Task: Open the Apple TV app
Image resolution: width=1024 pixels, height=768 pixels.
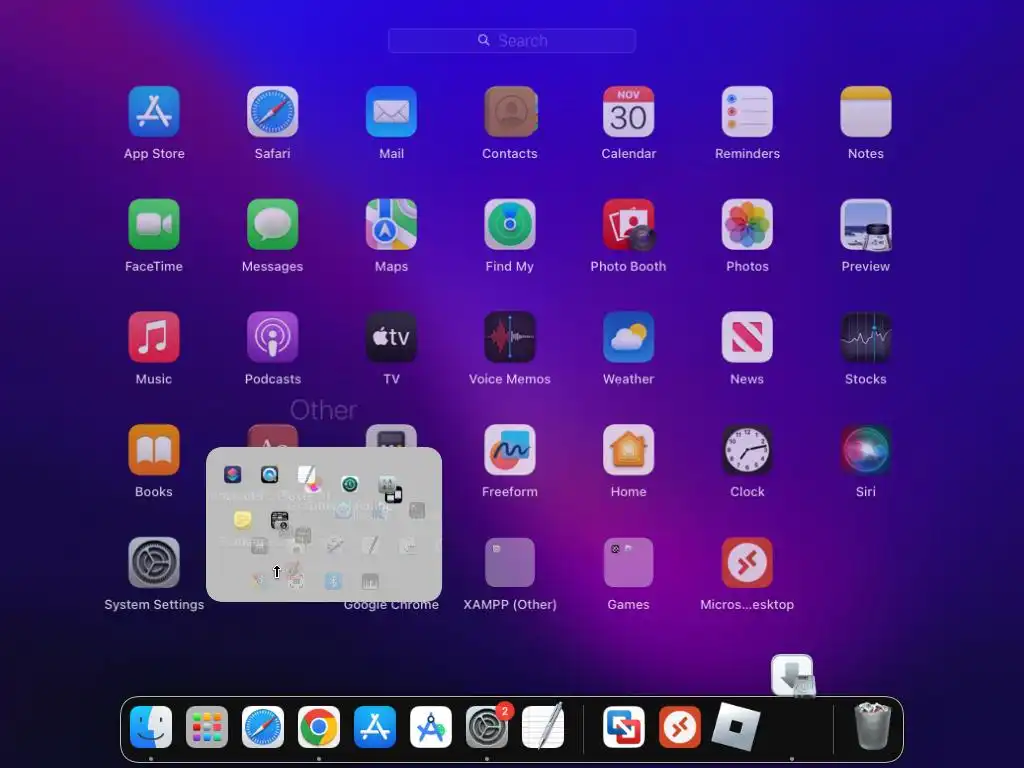Action: click(x=391, y=337)
